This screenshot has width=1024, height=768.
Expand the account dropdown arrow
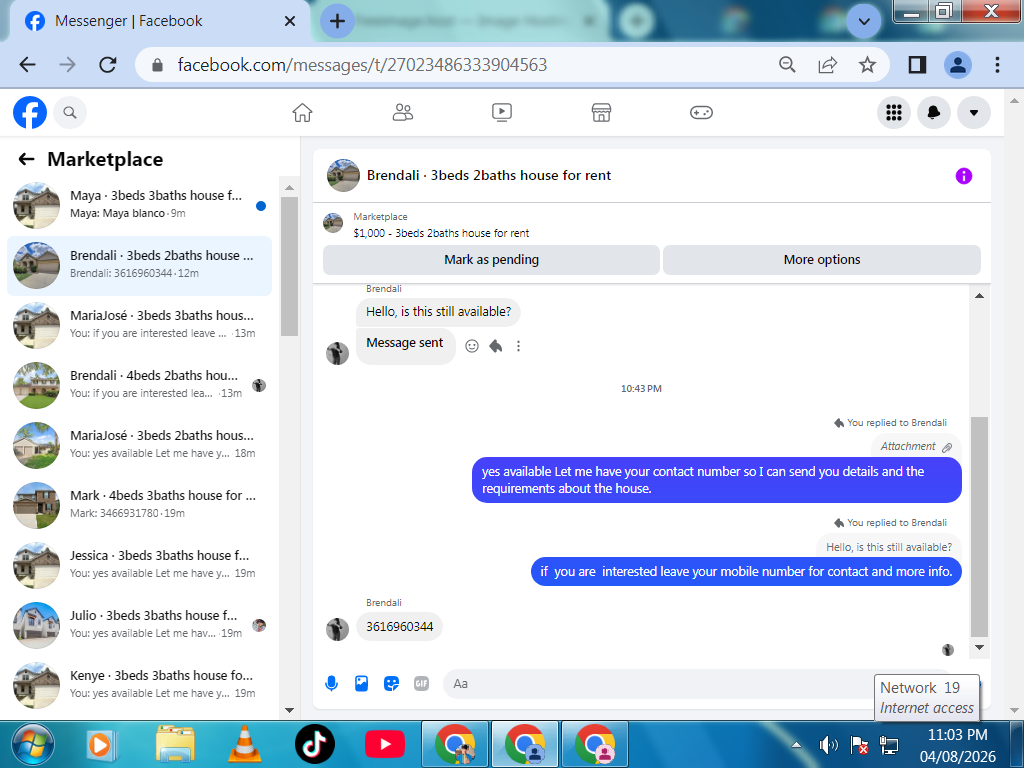(x=974, y=112)
